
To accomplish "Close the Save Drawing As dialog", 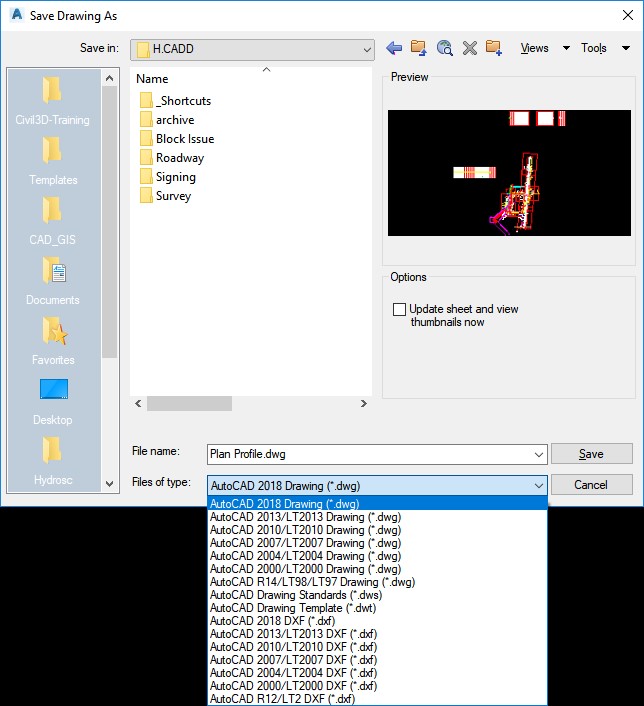I will (x=628, y=15).
